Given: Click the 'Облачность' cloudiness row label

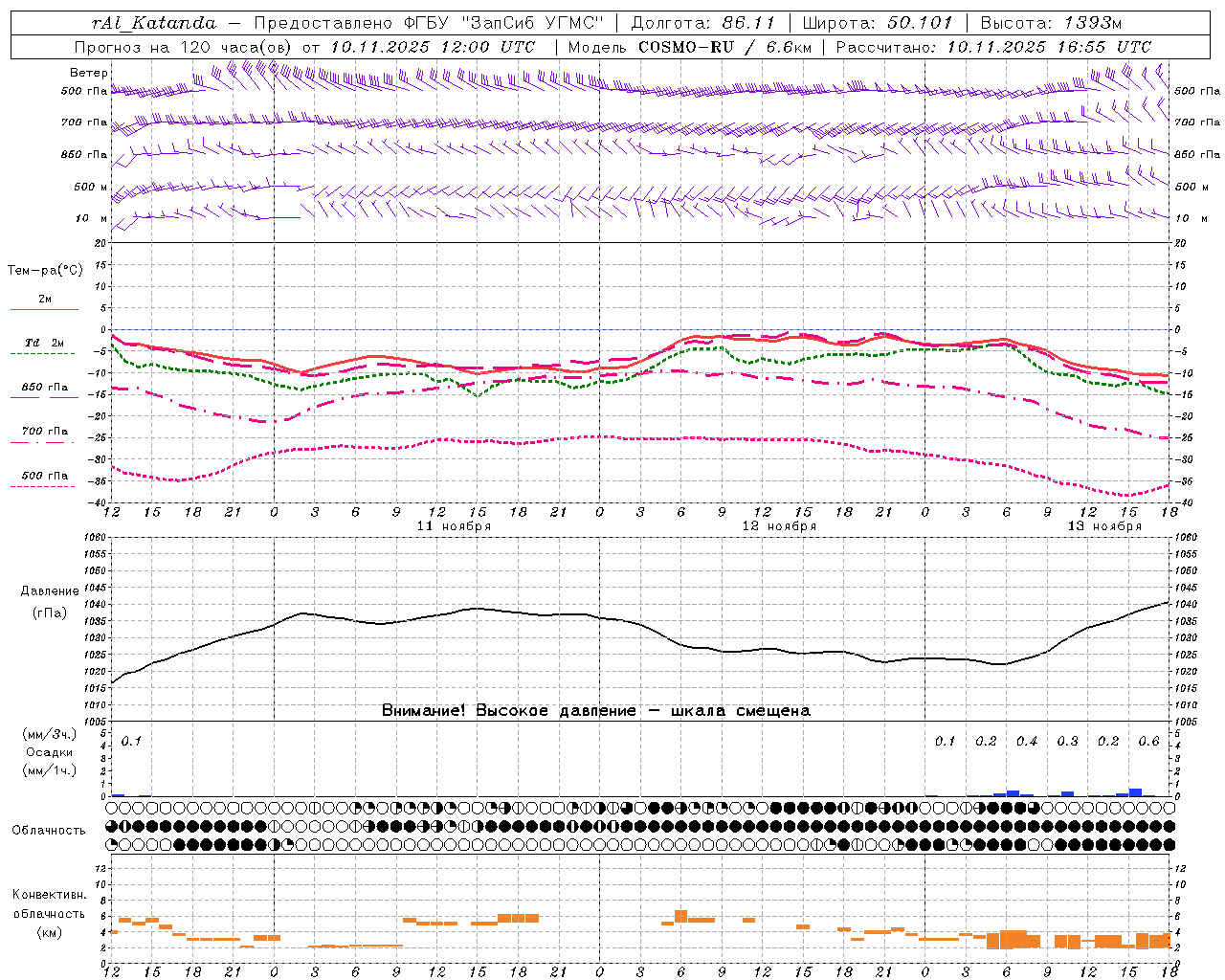Looking at the screenshot, I should (x=49, y=831).
